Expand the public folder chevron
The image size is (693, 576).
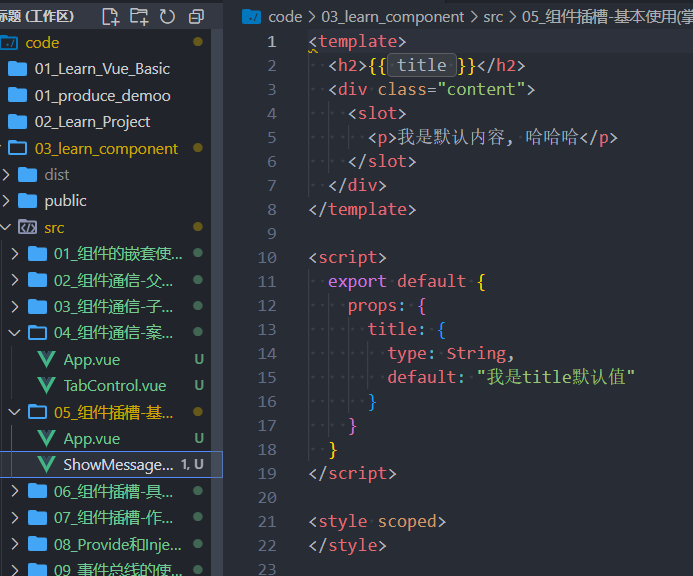(x=6, y=201)
